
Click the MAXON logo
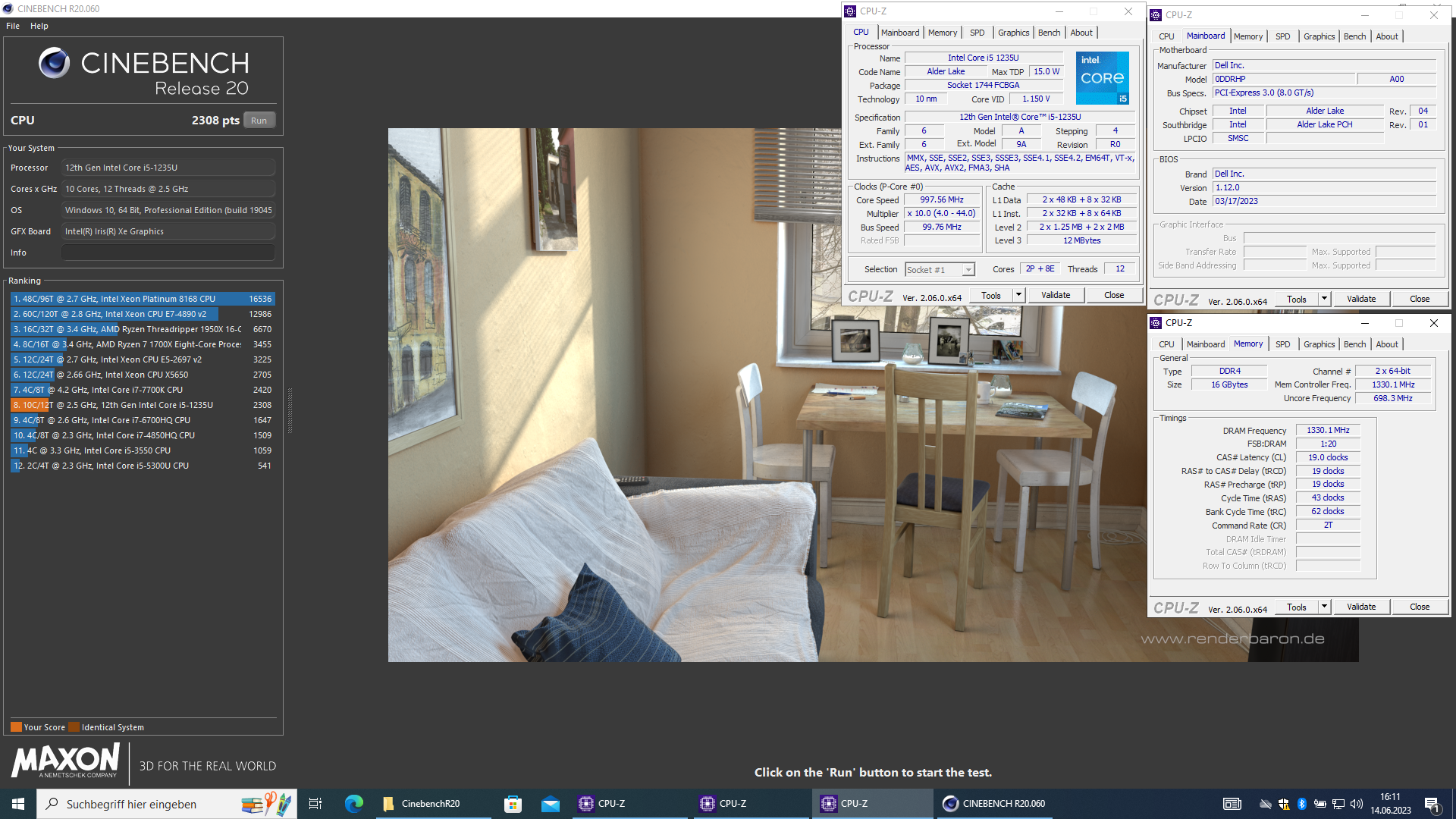(x=66, y=761)
